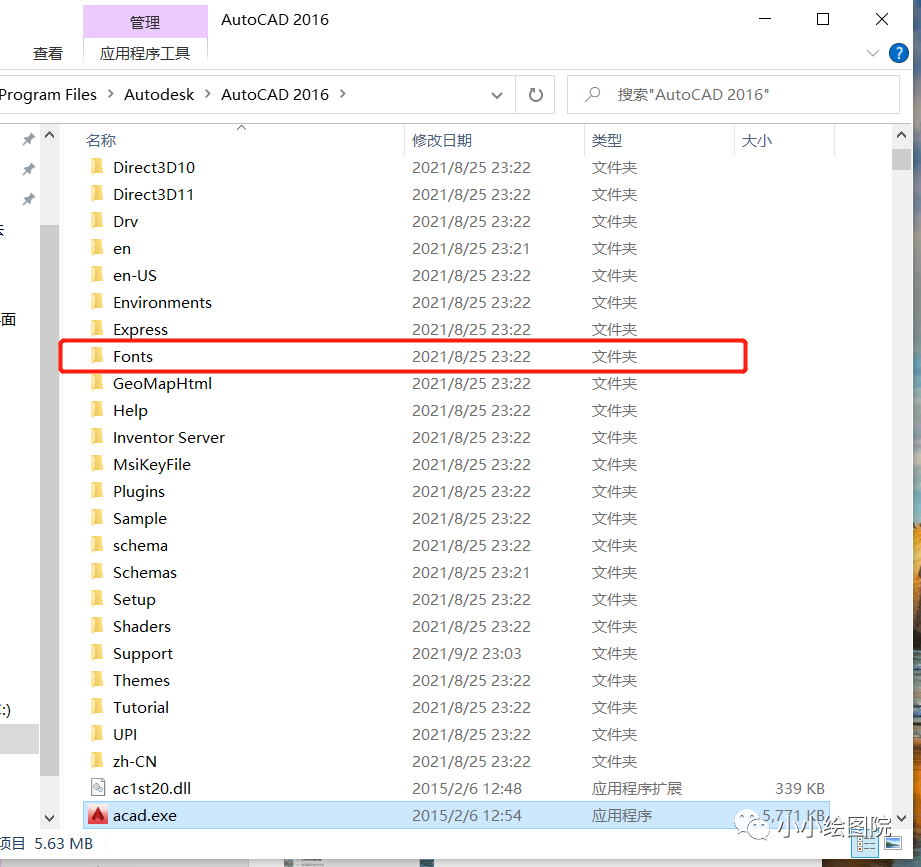This screenshot has width=921, height=867.
Task: Click the AutoCAD 2016 breadcrumb segment
Action: point(275,95)
